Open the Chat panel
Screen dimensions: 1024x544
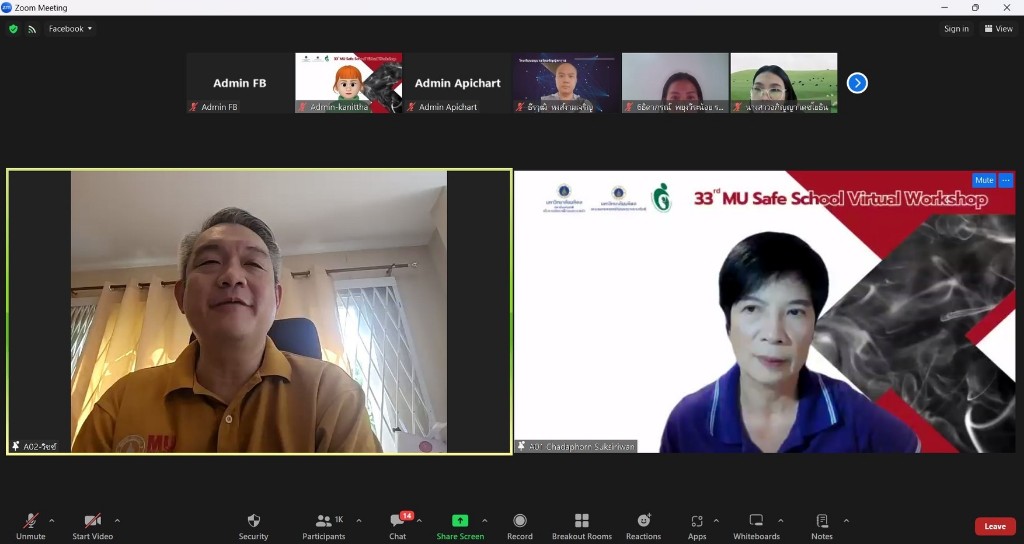(397, 526)
